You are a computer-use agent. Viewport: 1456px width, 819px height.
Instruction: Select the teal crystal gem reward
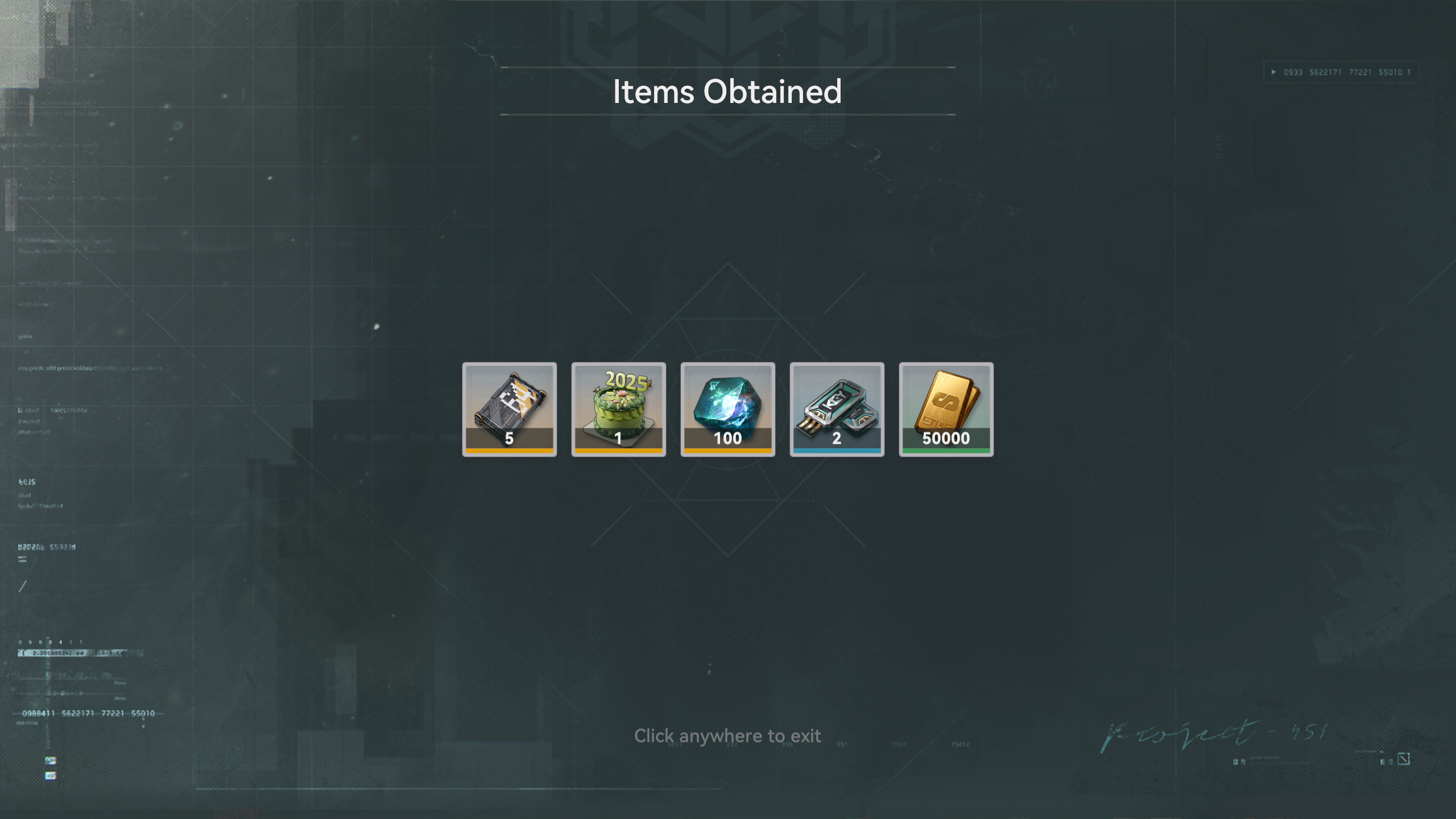tap(727, 409)
